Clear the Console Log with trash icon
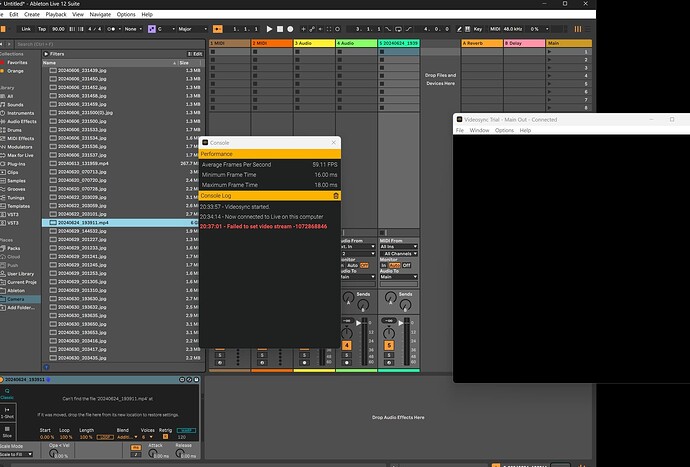690x467 pixels. [x=335, y=196]
